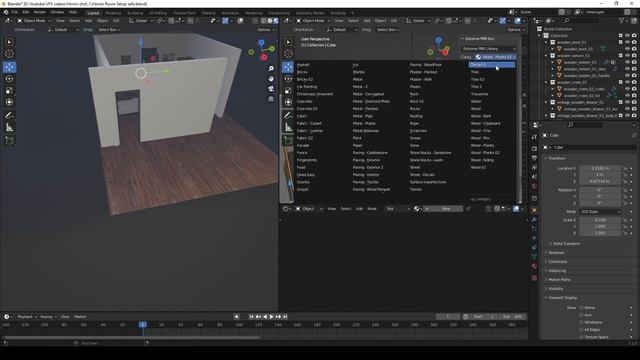The height and width of the screenshot is (360, 640).
Task: Open the Render properties tab icon
Action: 534,149
